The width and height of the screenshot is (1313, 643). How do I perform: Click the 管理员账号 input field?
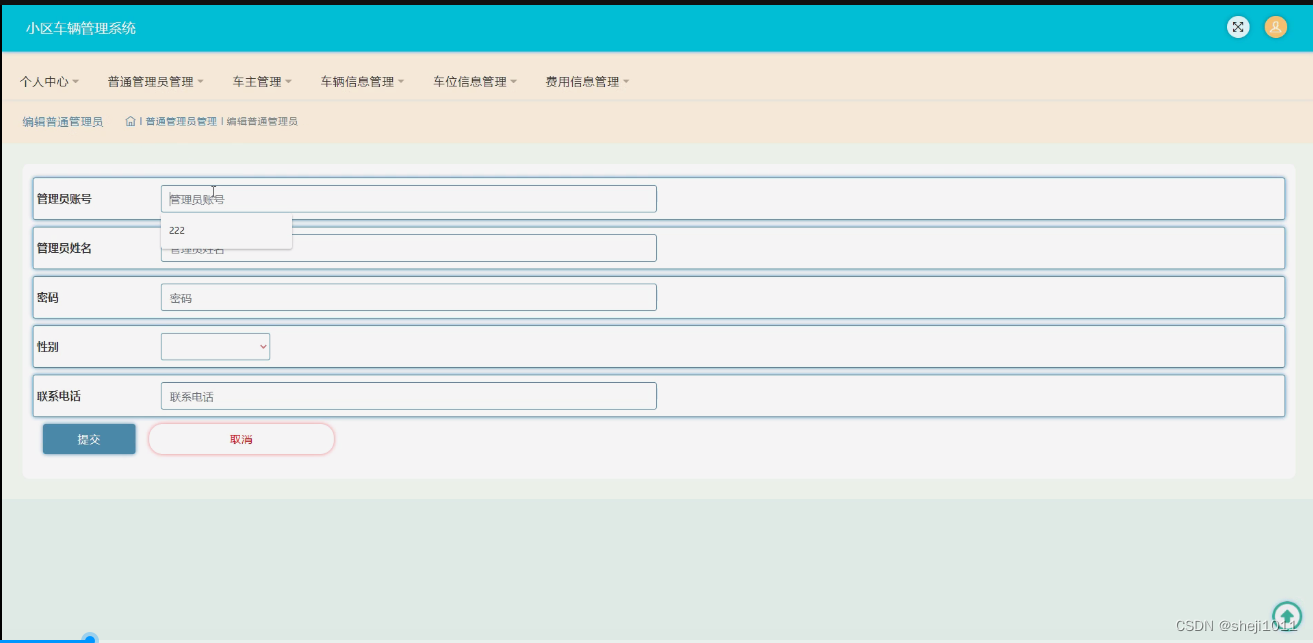408,198
